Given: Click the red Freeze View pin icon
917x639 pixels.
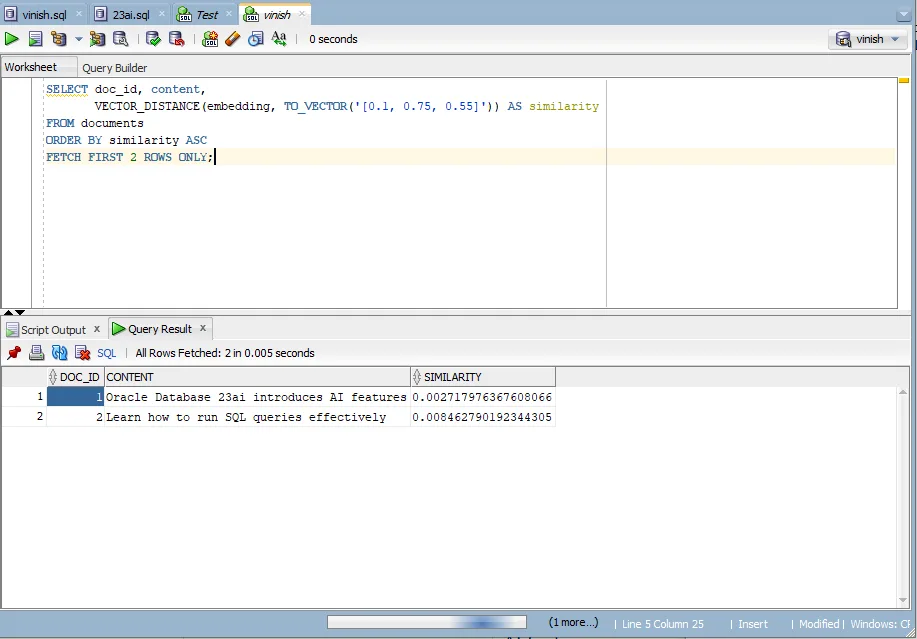Looking at the screenshot, I should (x=14, y=353).
